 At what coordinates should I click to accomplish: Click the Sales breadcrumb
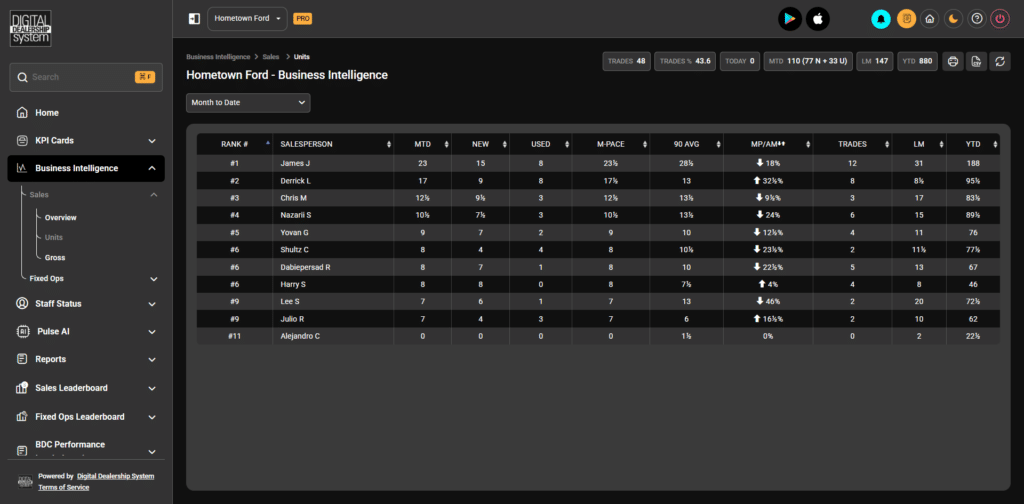tap(271, 57)
